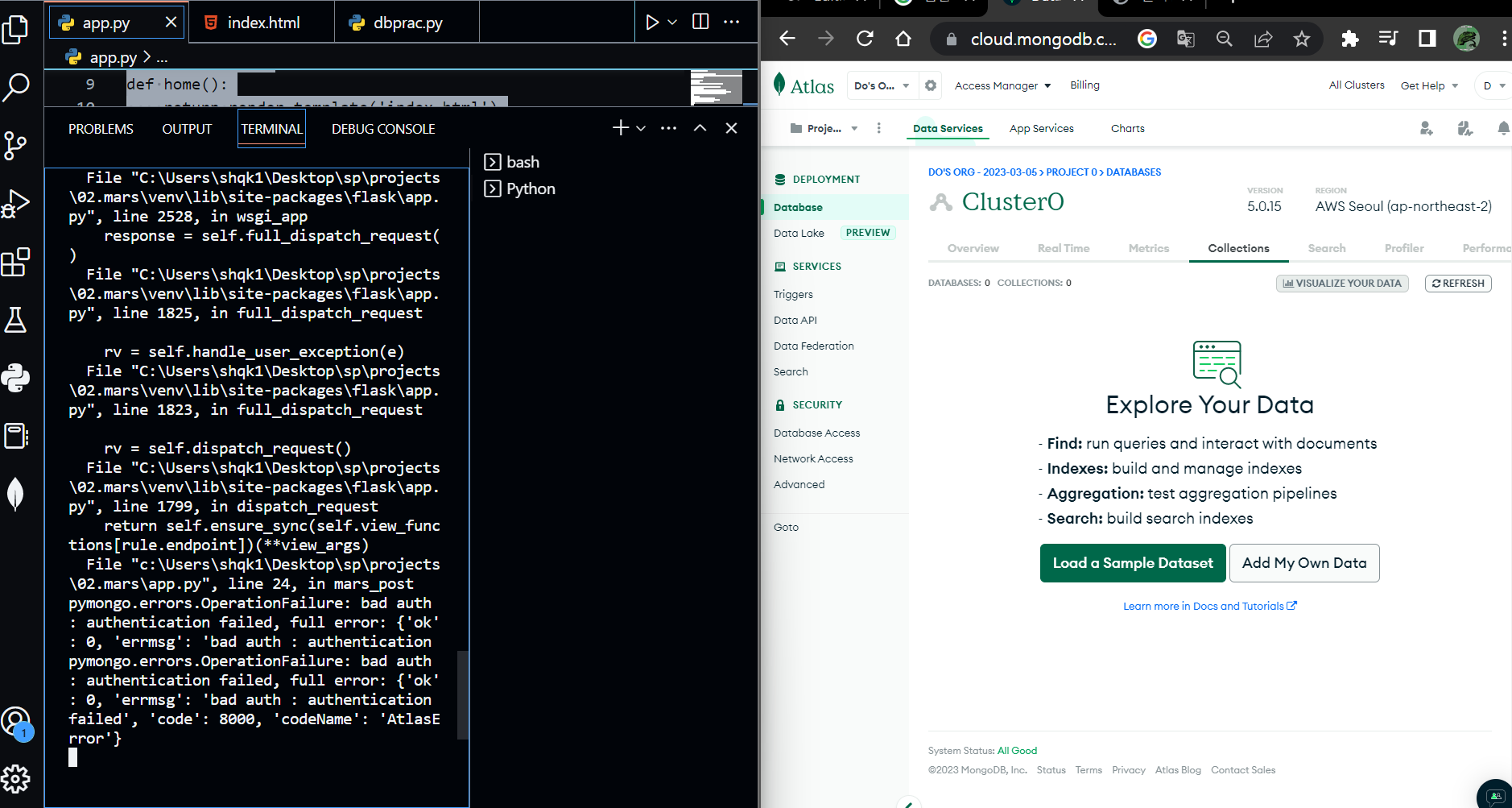1512x808 pixels.
Task: Open the user account dropdown
Action: click(1493, 85)
